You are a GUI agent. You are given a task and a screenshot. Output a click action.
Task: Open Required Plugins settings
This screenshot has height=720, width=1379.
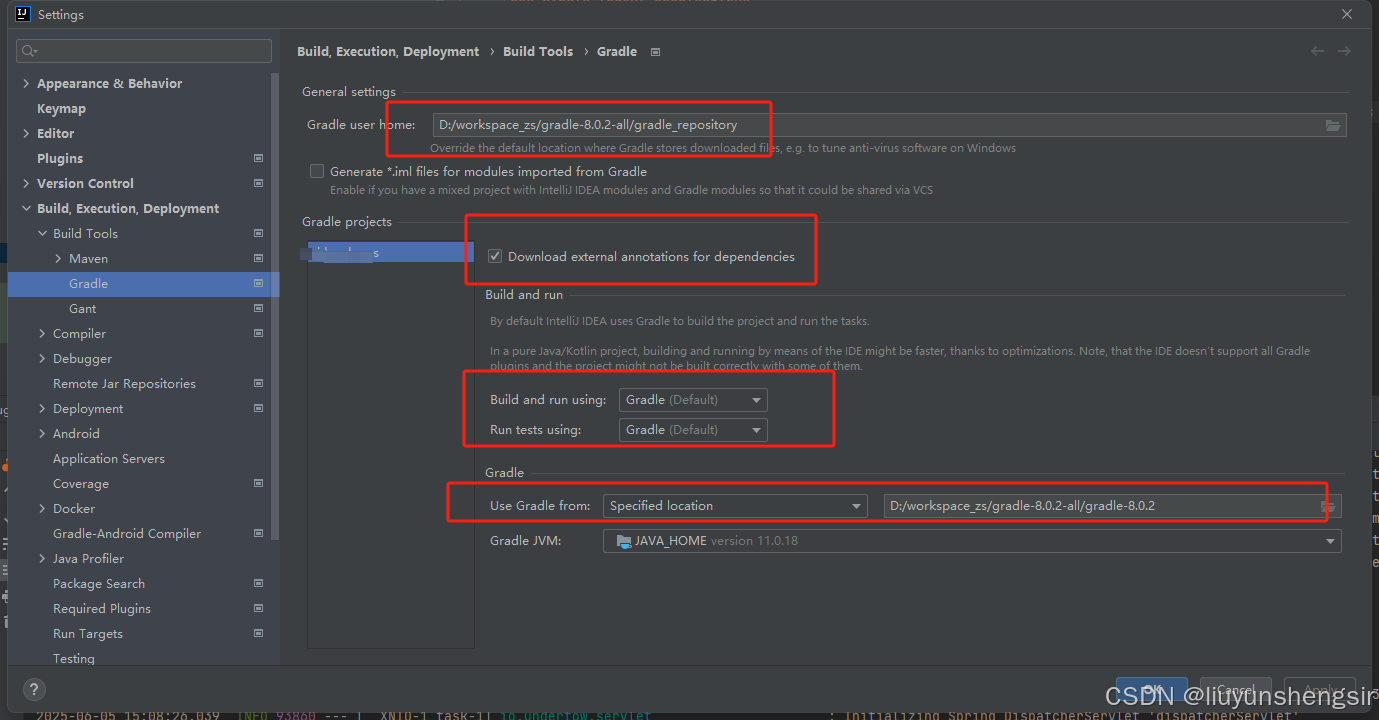click(102, 608)
